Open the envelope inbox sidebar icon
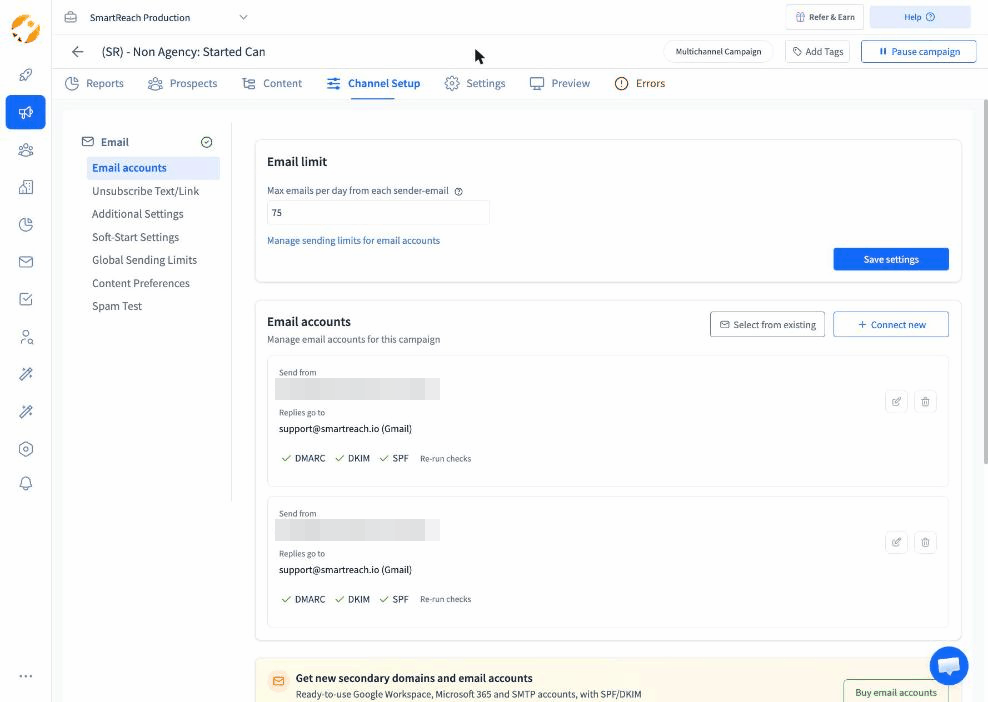This screenshot has width=988, height=702. pyautogui.click(x=26, y=262)
